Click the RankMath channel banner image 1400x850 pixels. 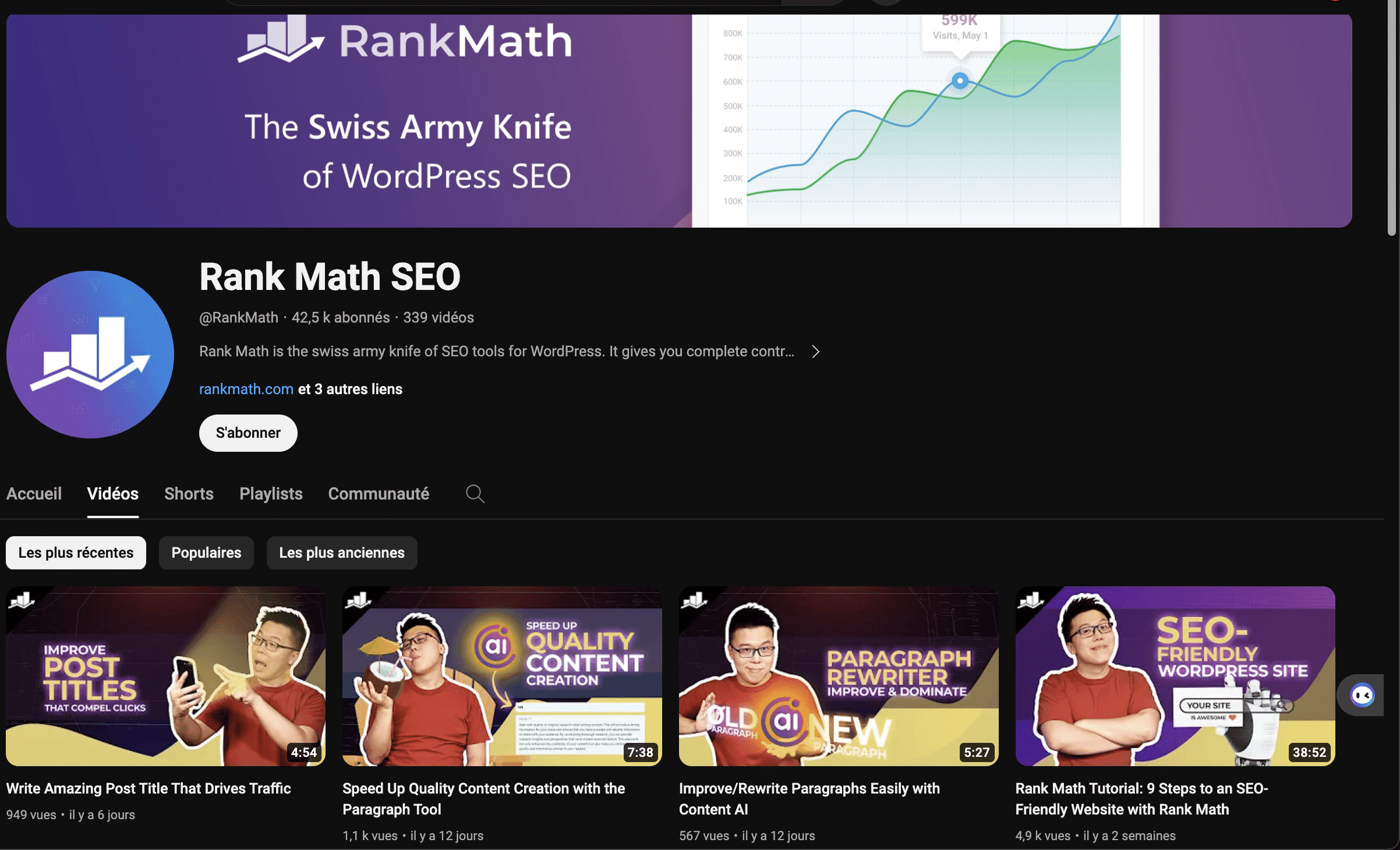click(x=679, y=121)
